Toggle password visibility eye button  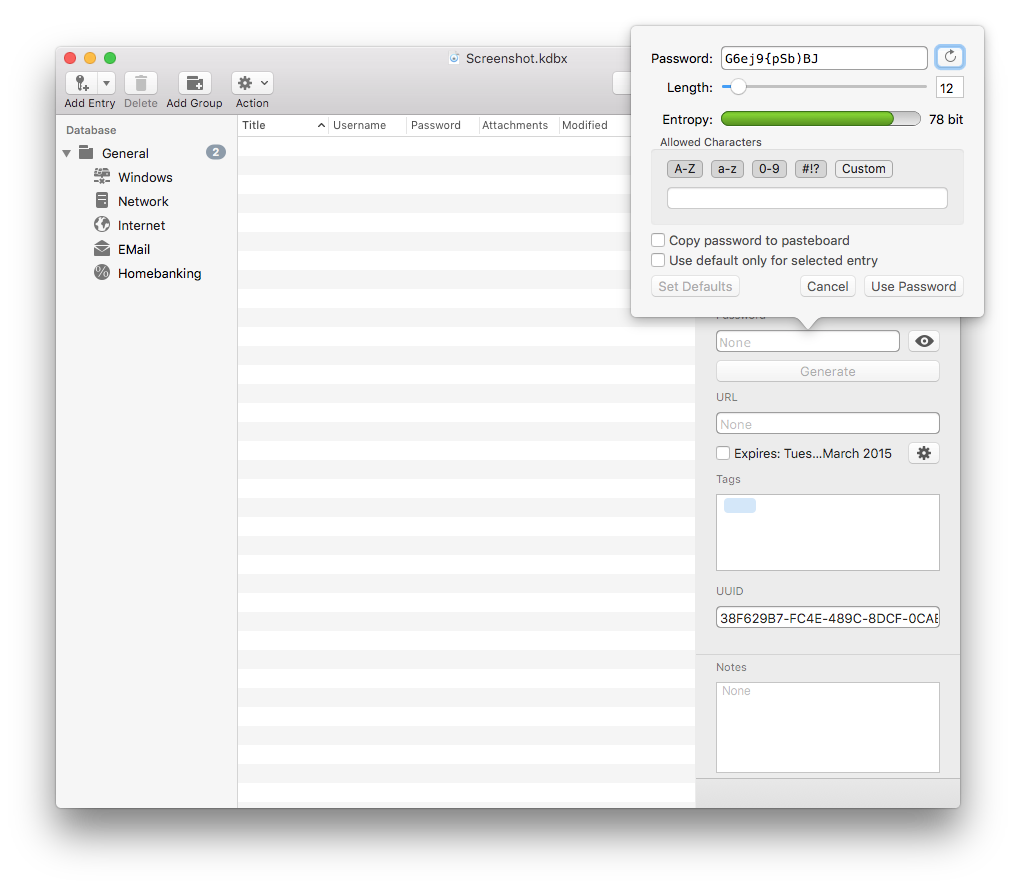click(923, 342)
